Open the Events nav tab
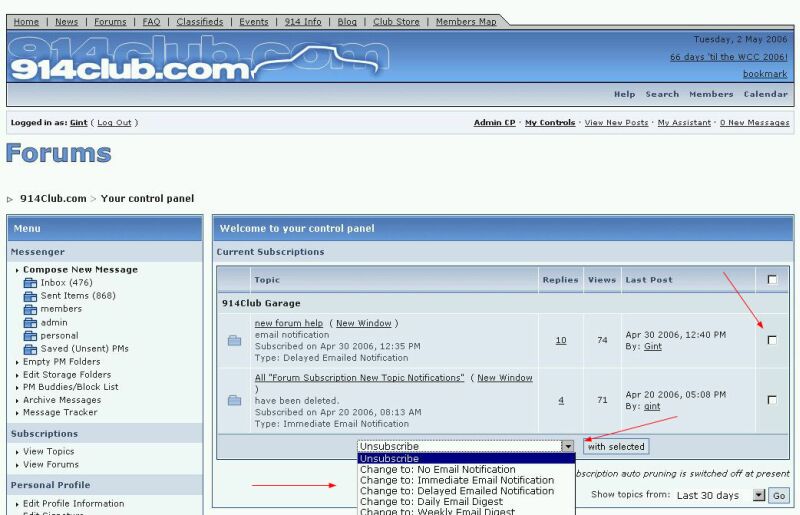 [x=254, y=21]
